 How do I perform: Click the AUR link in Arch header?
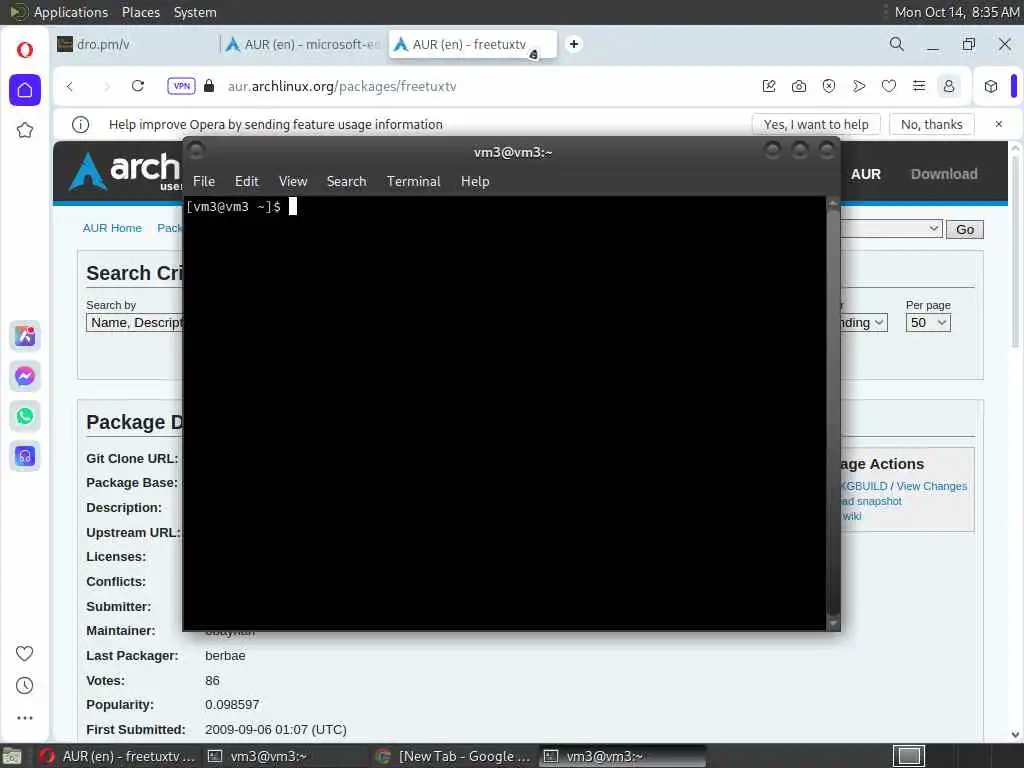pos(865,174)
